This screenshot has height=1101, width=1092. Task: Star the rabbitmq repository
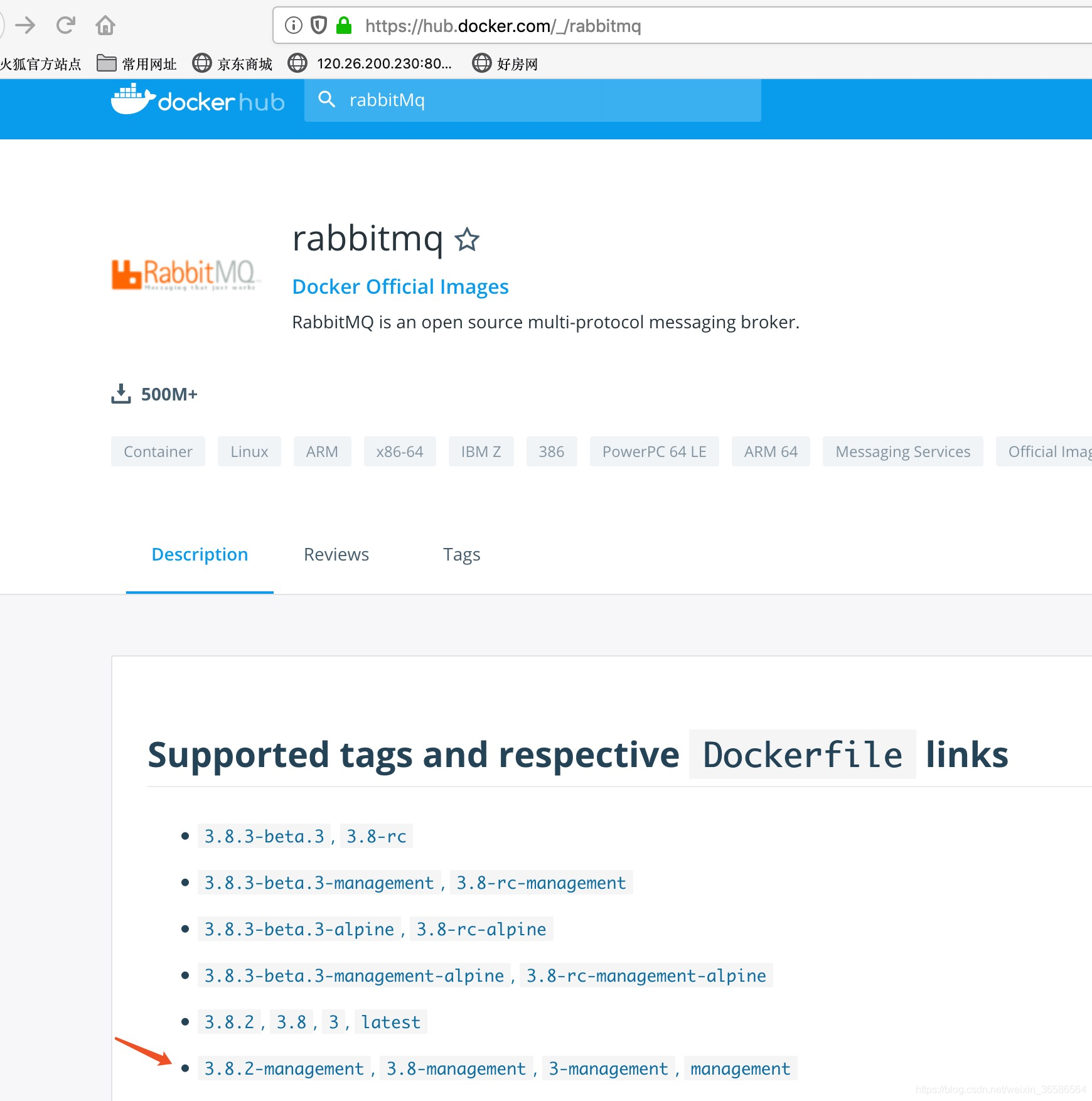(467, 239)
